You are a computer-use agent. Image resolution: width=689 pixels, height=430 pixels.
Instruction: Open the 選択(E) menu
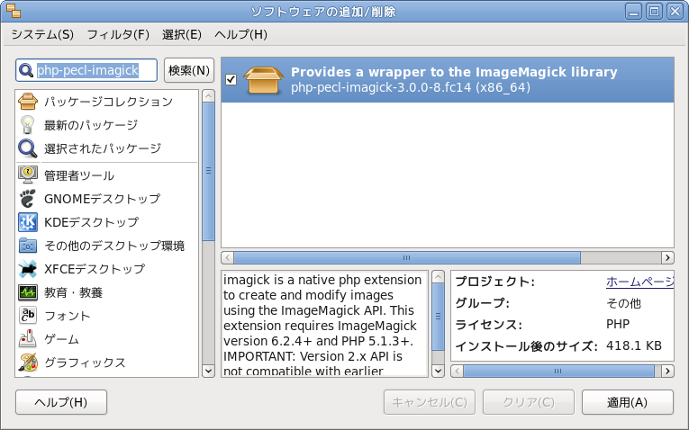(x=181, y=34)
